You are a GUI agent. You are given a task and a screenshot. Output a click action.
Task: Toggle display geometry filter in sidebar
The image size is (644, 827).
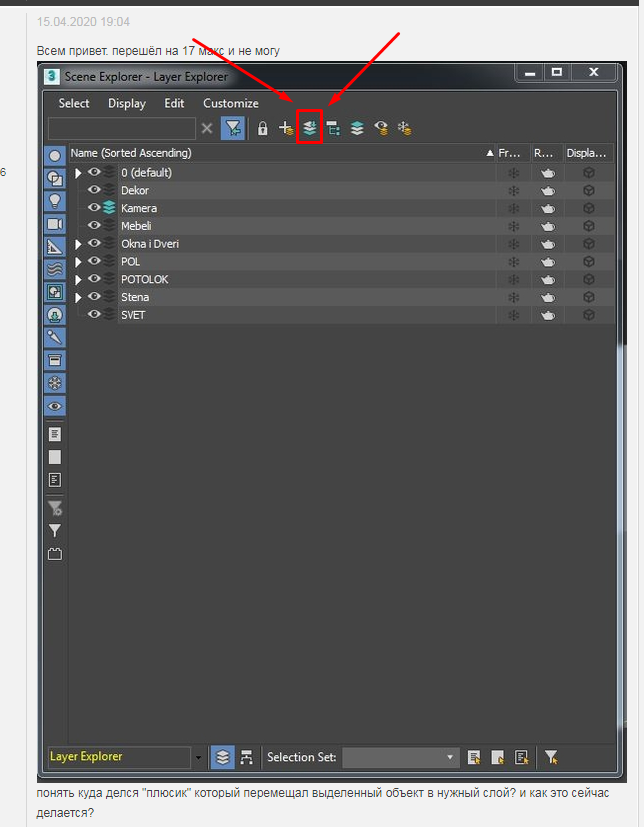click(x=55, y=156)
